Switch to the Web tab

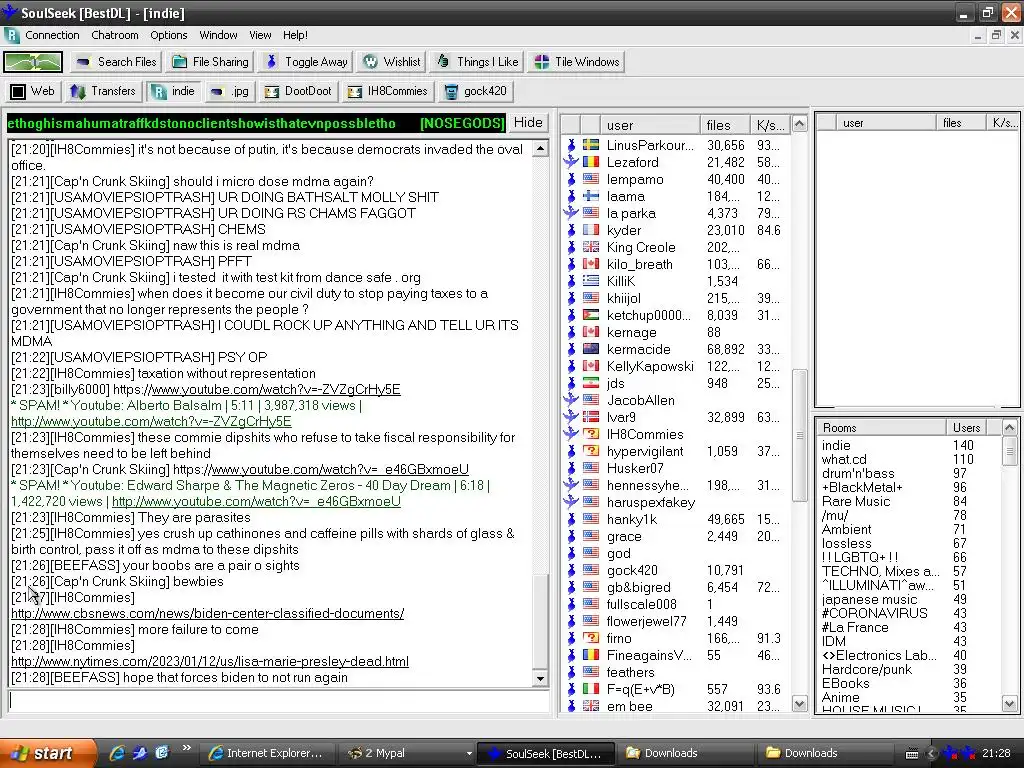click(x=33, y=91)
